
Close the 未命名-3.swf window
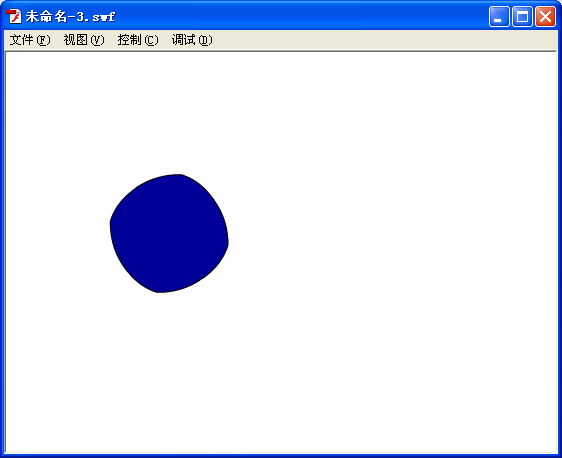click(x=546, y=16)
